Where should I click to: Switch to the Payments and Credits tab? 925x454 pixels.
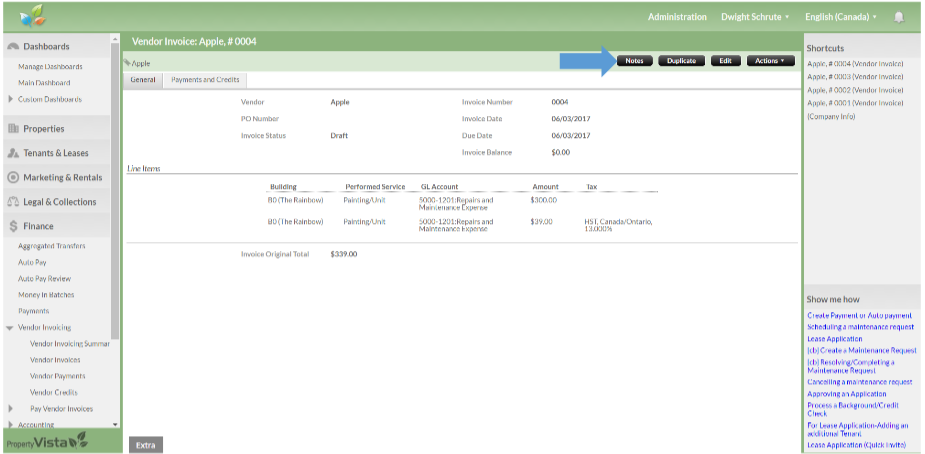coord(204,80)
